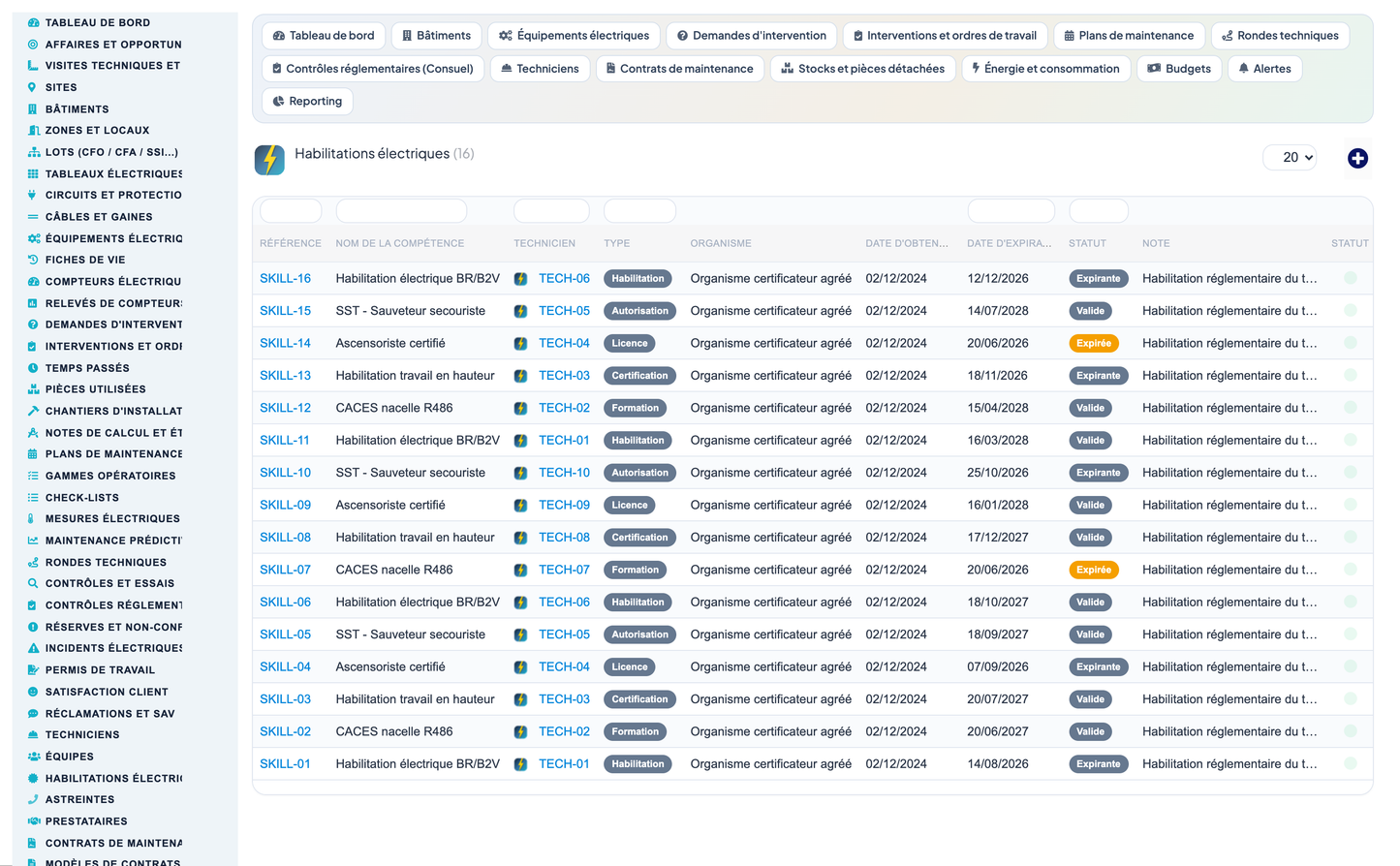The width and height of the screenshot is (1400, 866).
Task: Toggle the status switch for SKILL-08
Action: 1350,538
